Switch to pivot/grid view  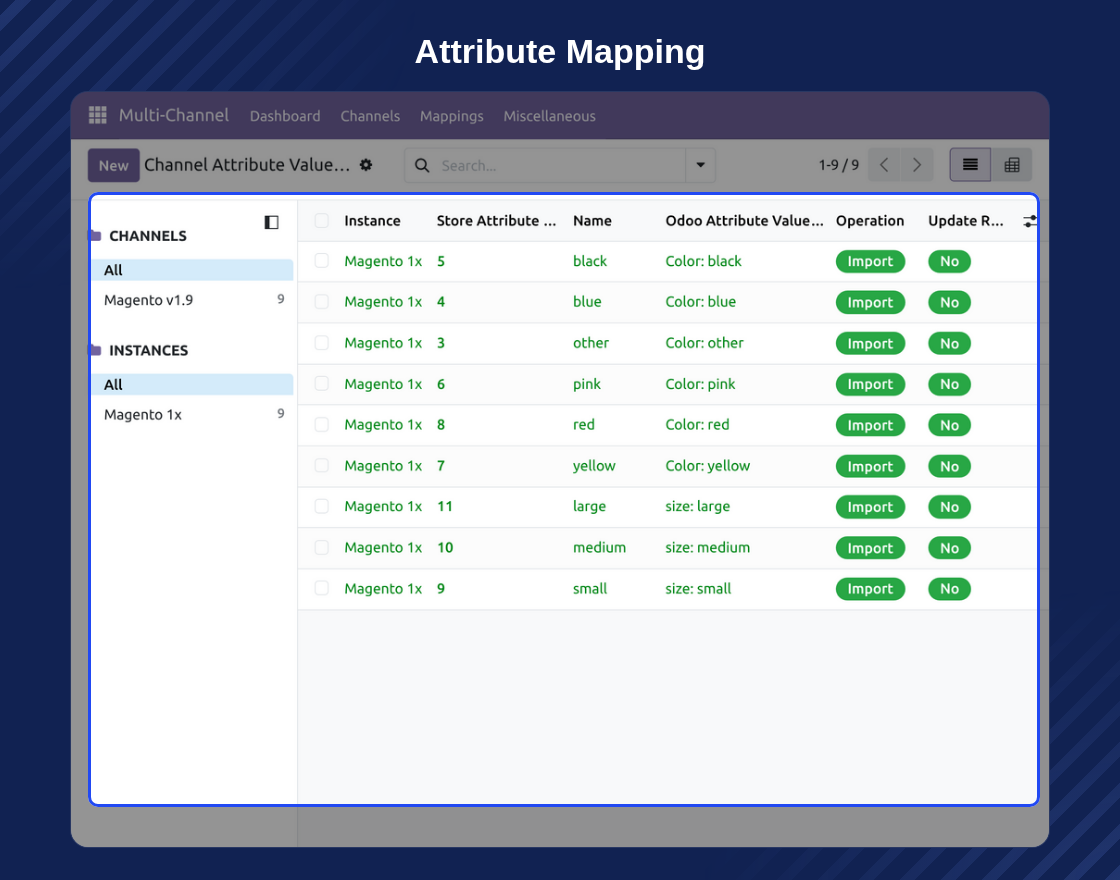1011,165
